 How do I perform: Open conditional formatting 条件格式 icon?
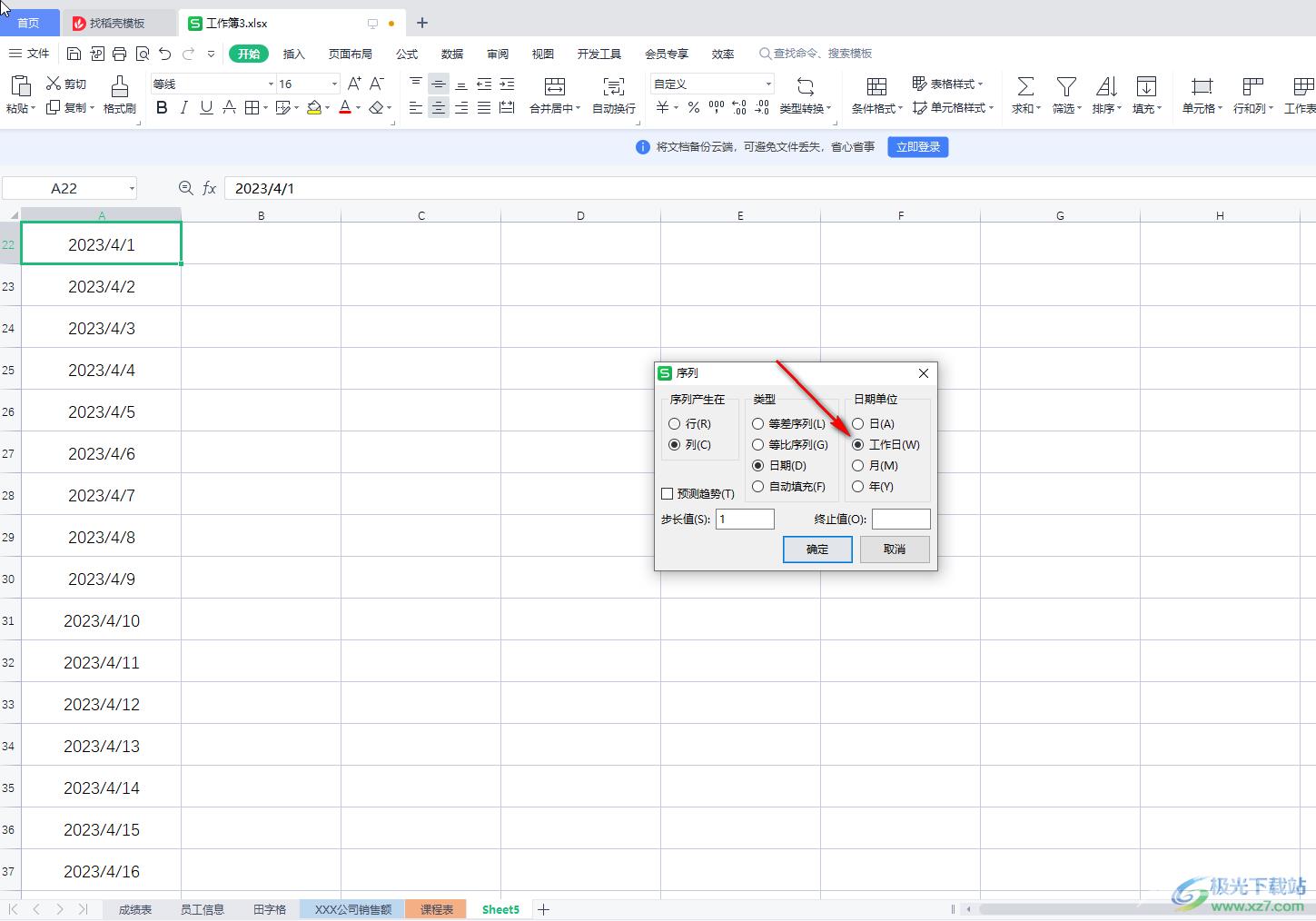click(x=876, y=86)
